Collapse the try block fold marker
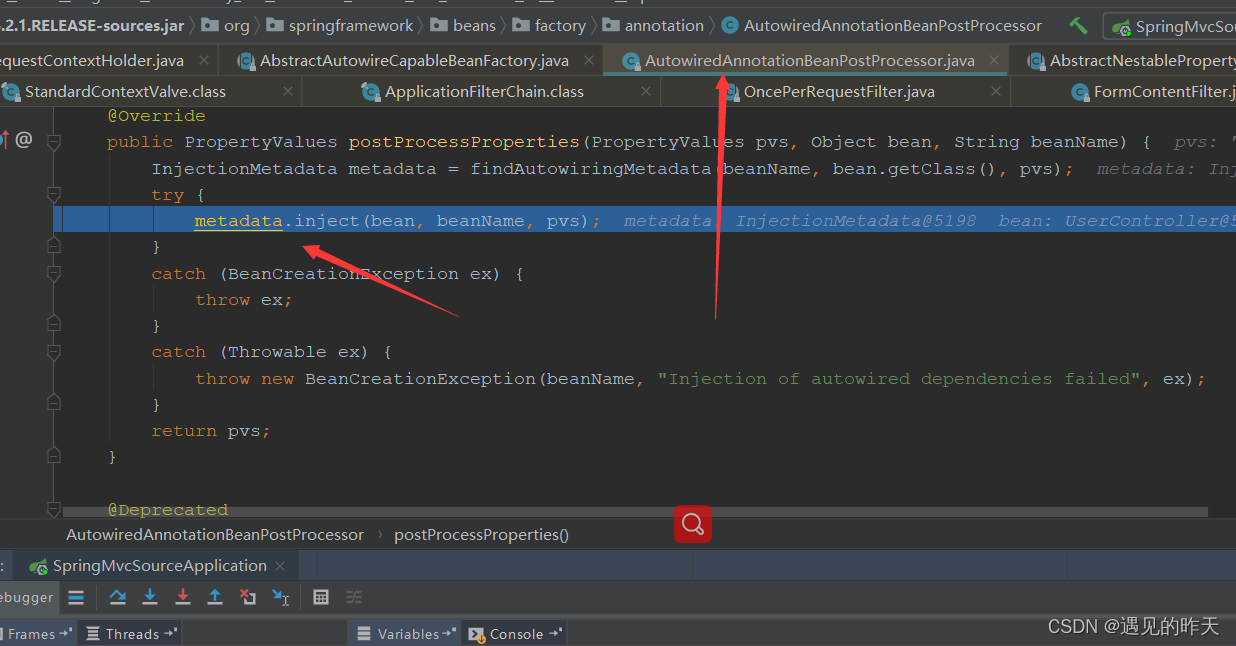The width and height of the screenshot is (1236, 646). tap(54, 195)
